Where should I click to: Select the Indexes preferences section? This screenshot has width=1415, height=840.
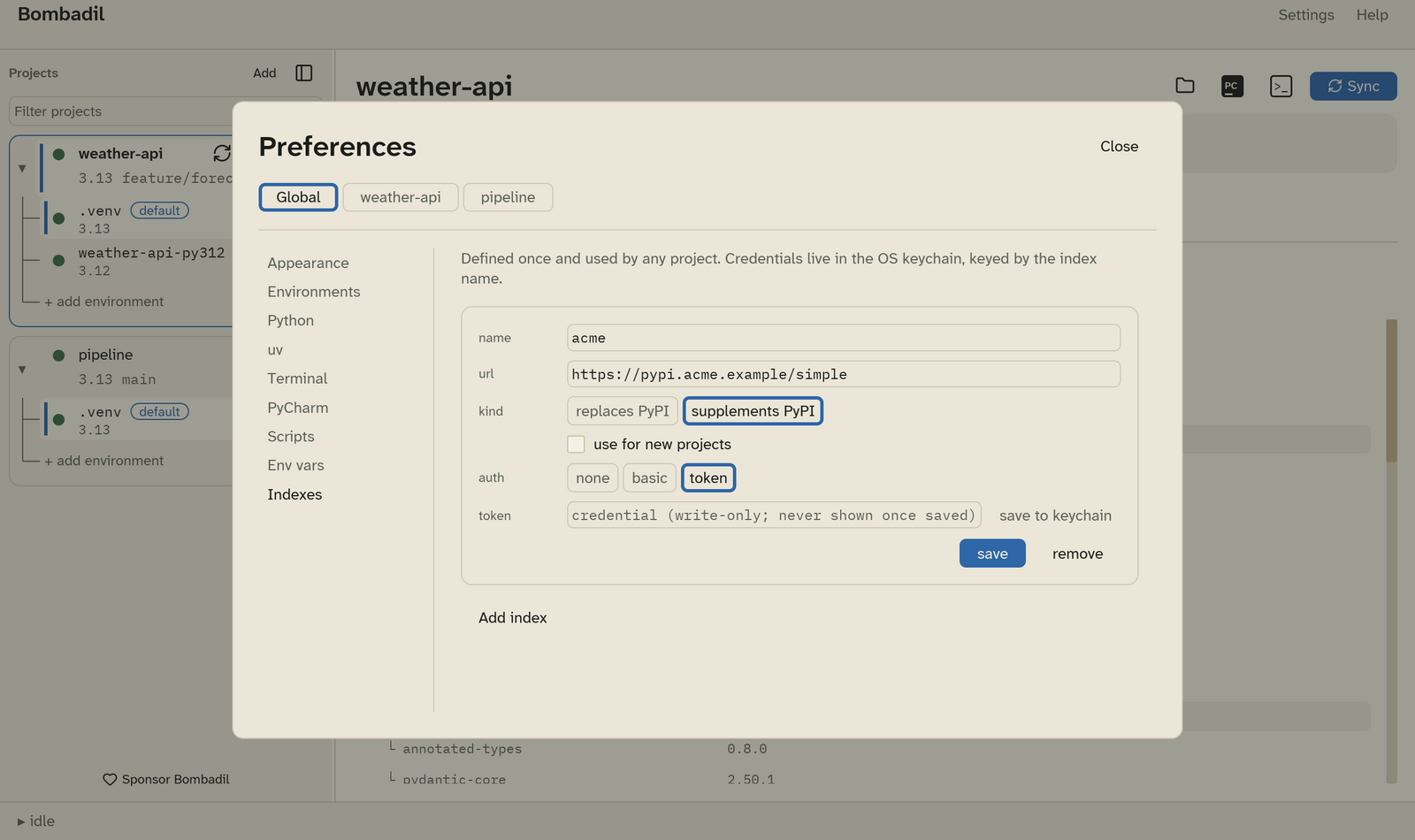pyautogui.click(x=294, y=494)
